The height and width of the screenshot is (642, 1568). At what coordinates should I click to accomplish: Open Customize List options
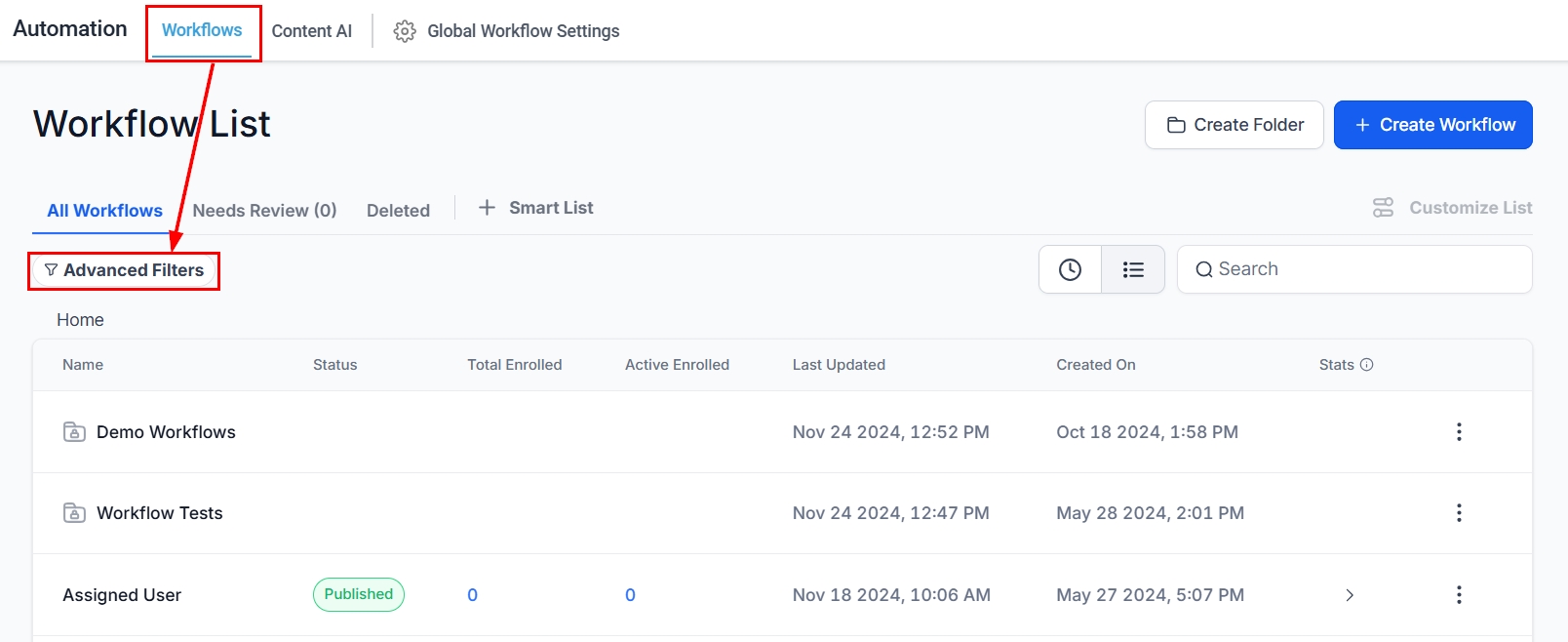pyautogui.click(x=1453, y=208)
